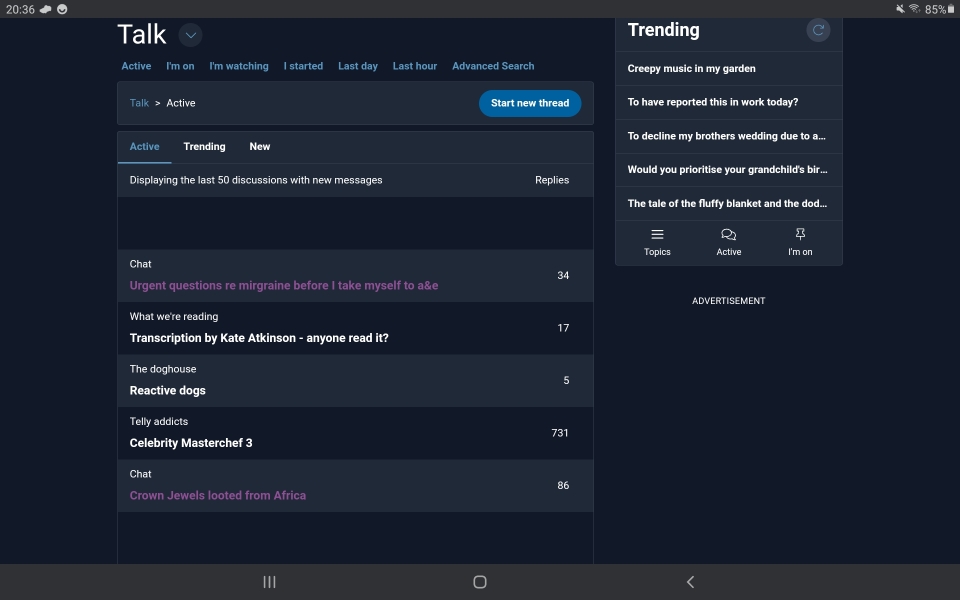Open the New tab
Image resolution: width=960 pixels, height=600 pixels.
click(259, 146)
